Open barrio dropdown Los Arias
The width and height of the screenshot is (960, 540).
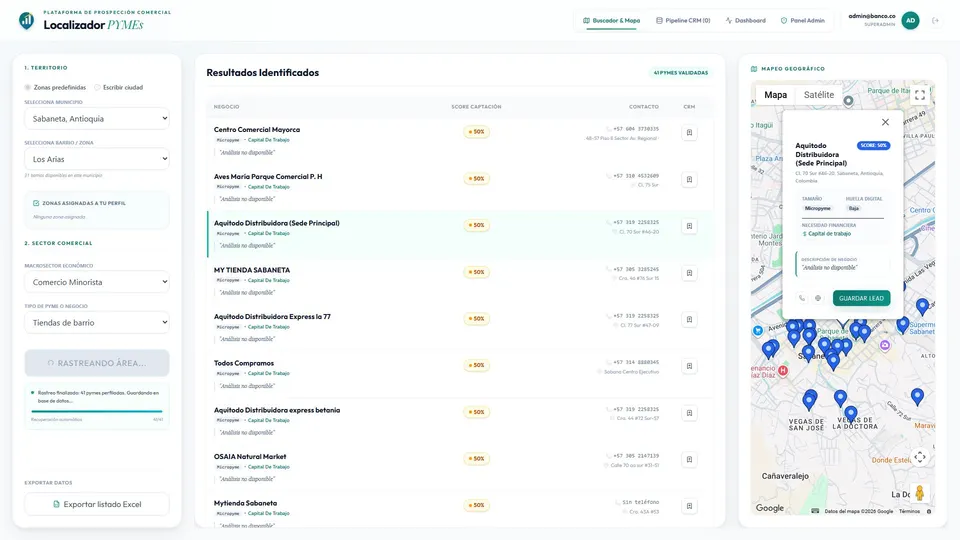(97, 159)
